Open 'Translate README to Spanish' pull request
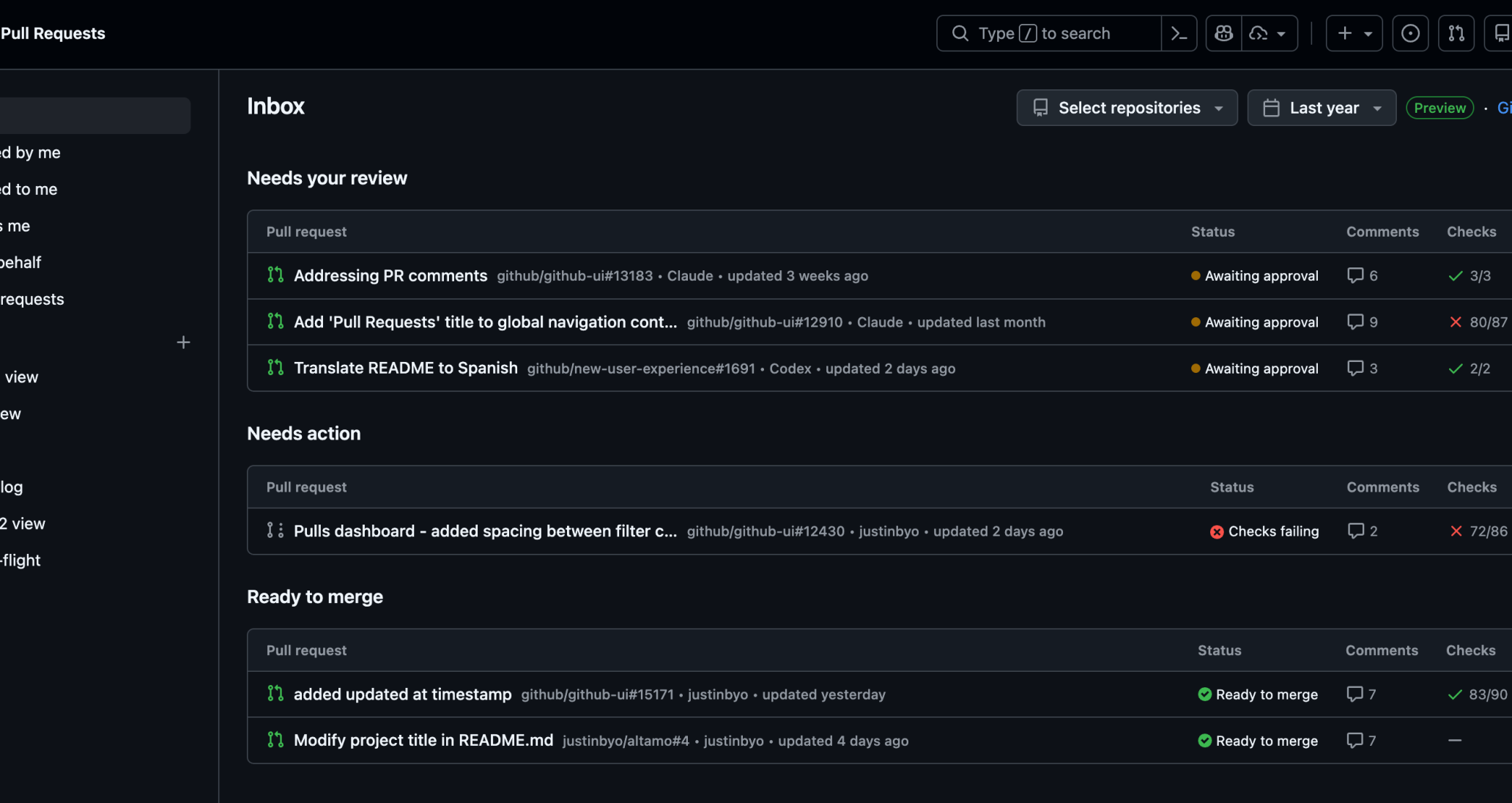The image size is (1512, 803). click(406, 368)
